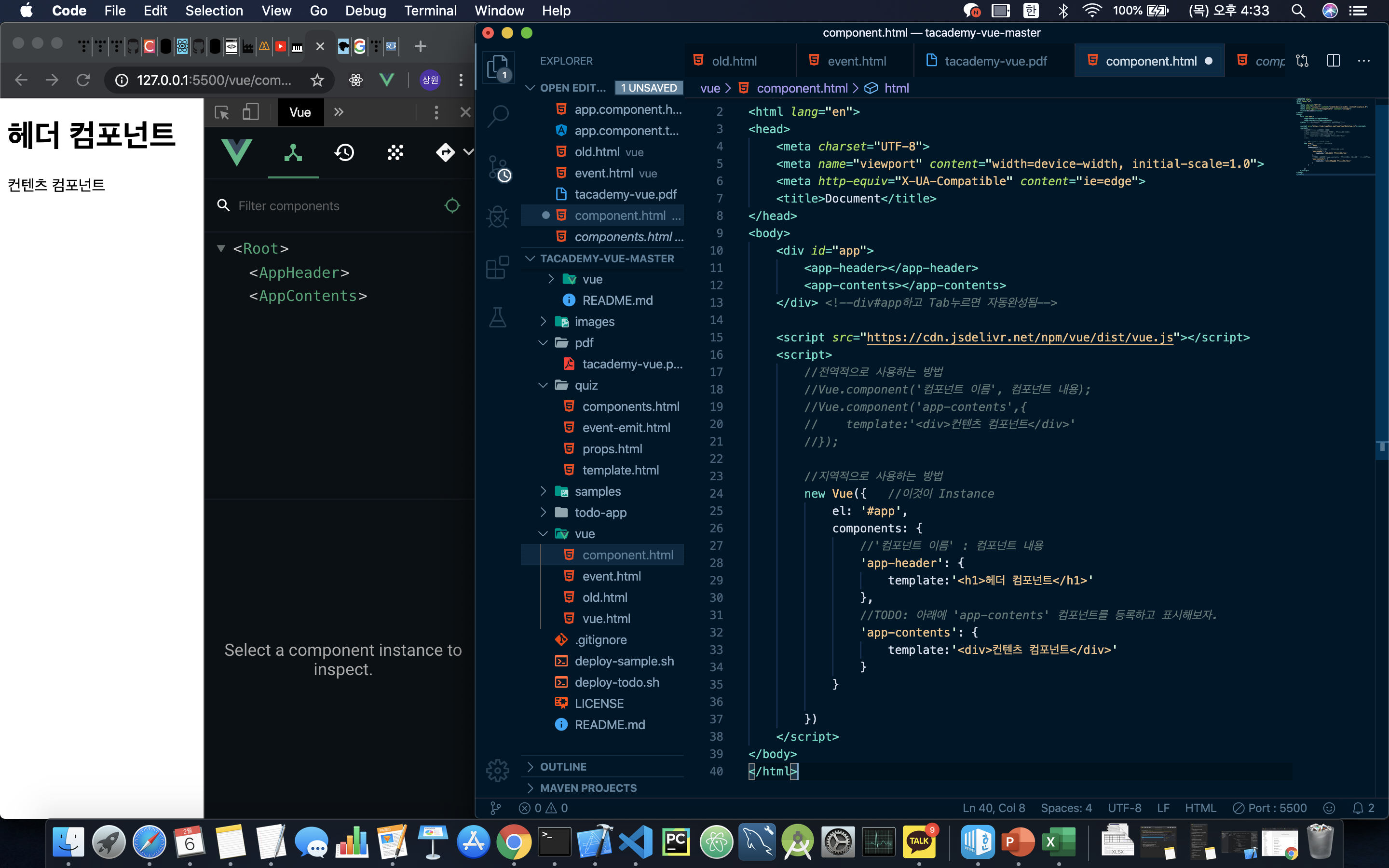Expand the samples folder
Viewport: 1389px width, 868px height.
click(x=597, y=491)
